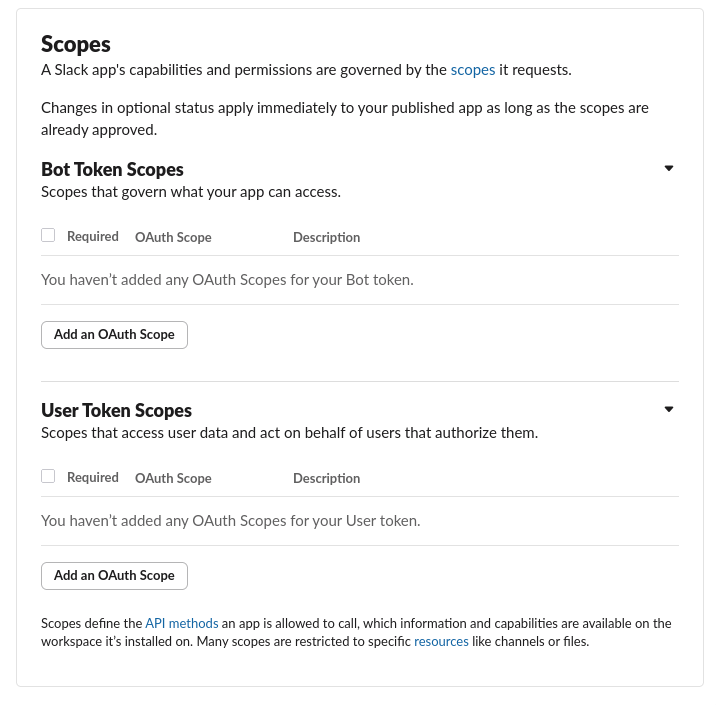Click the Required label in User section

[93, 478]
